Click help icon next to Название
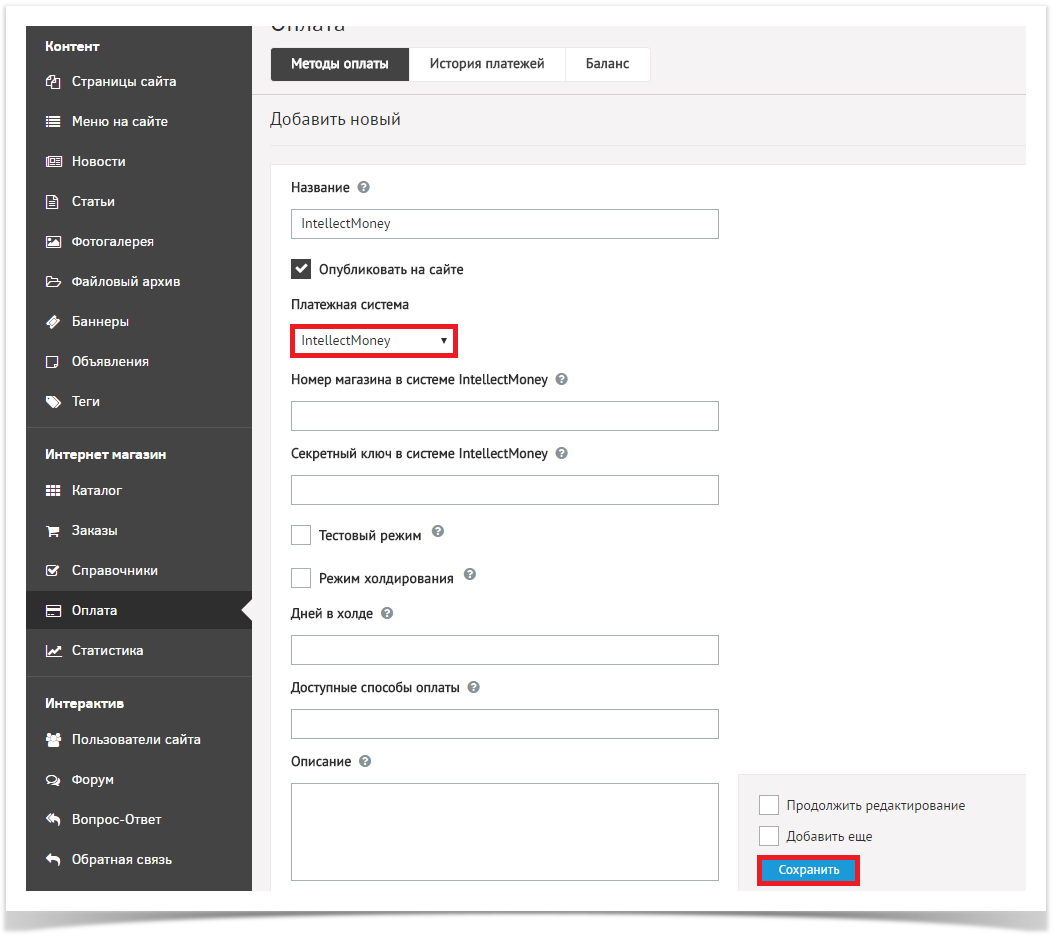The height and width of the screenshot is (940, 1060). (364, 187)
